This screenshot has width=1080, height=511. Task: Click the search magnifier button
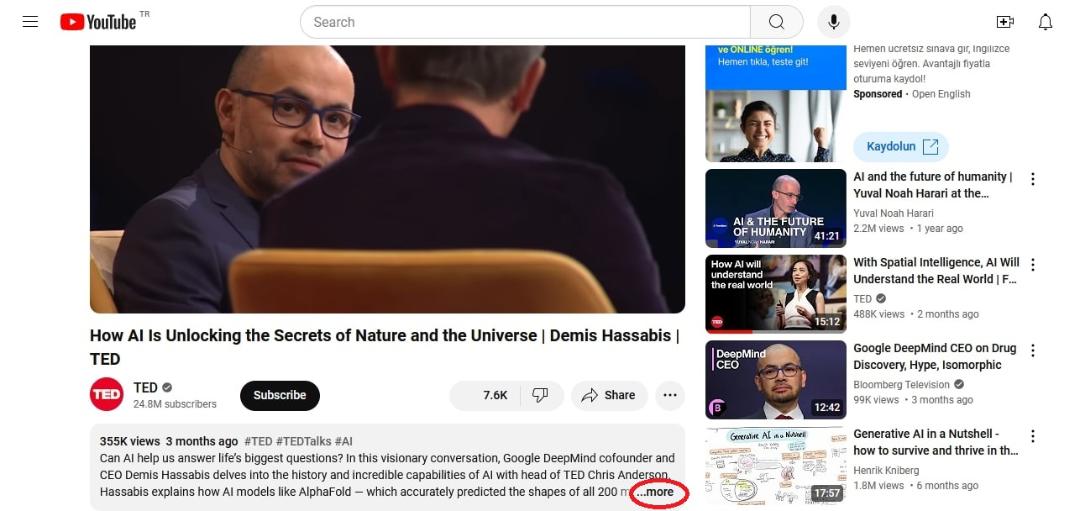click(x=776, y=22)
